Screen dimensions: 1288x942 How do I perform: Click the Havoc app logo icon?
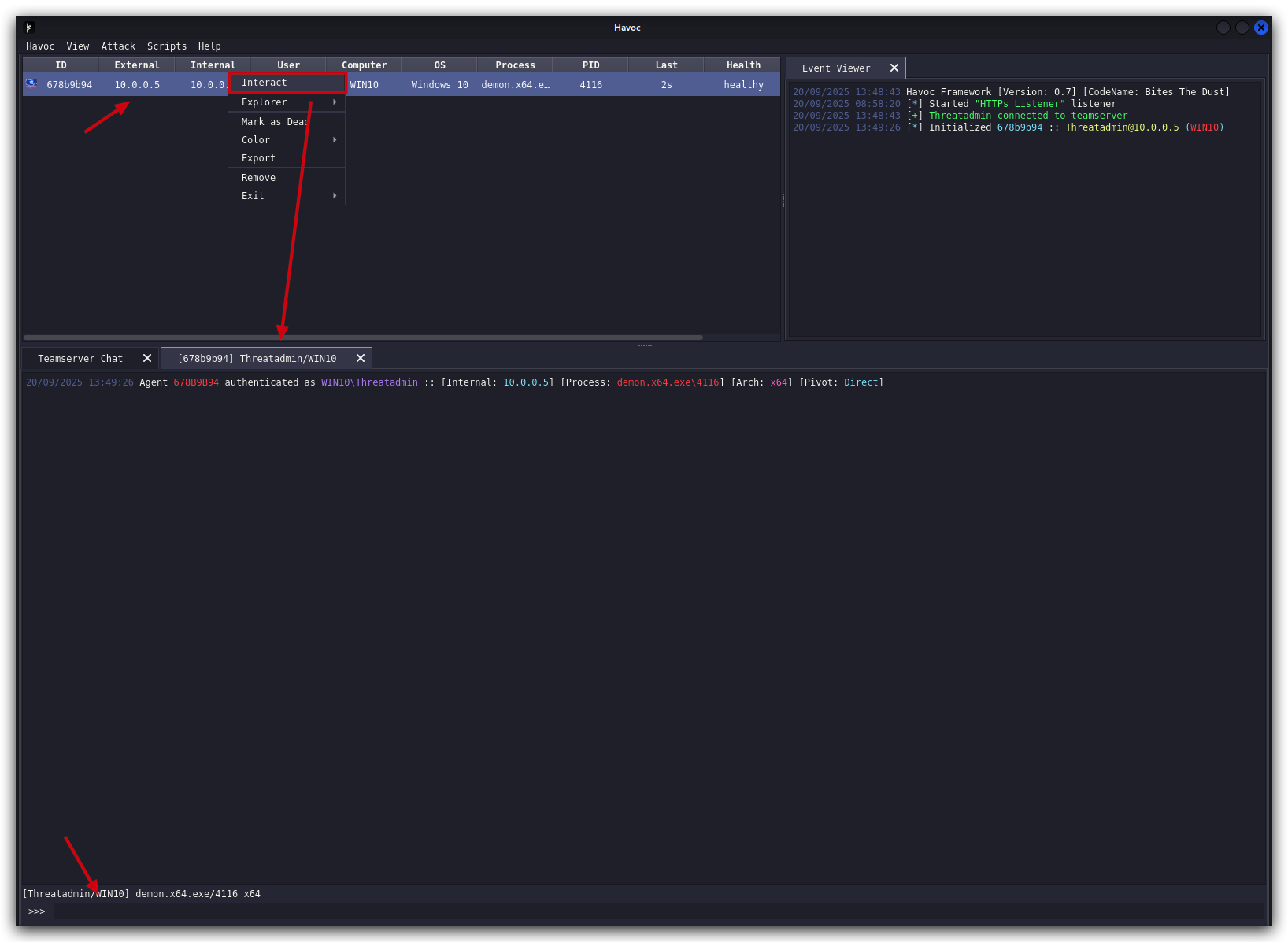click(29, 28)
